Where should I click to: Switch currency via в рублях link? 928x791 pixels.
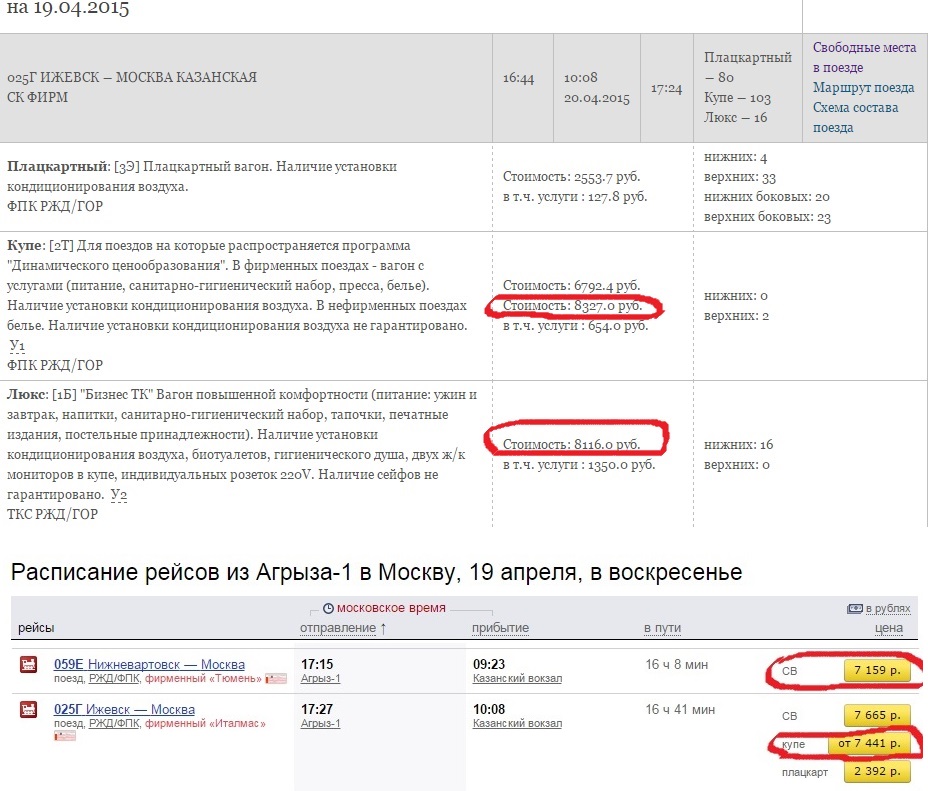tap(888, 608)
